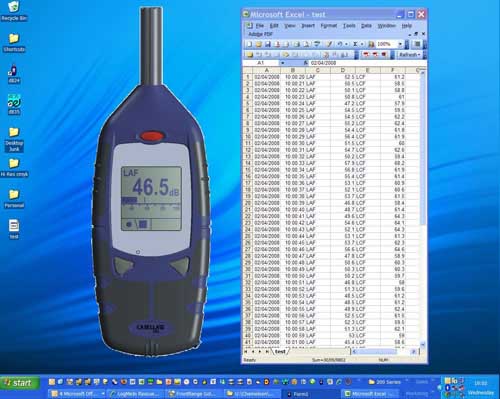500x399 pixels.
Task: Select the dB24 desktop icon
Action: (x=13, y=73)
